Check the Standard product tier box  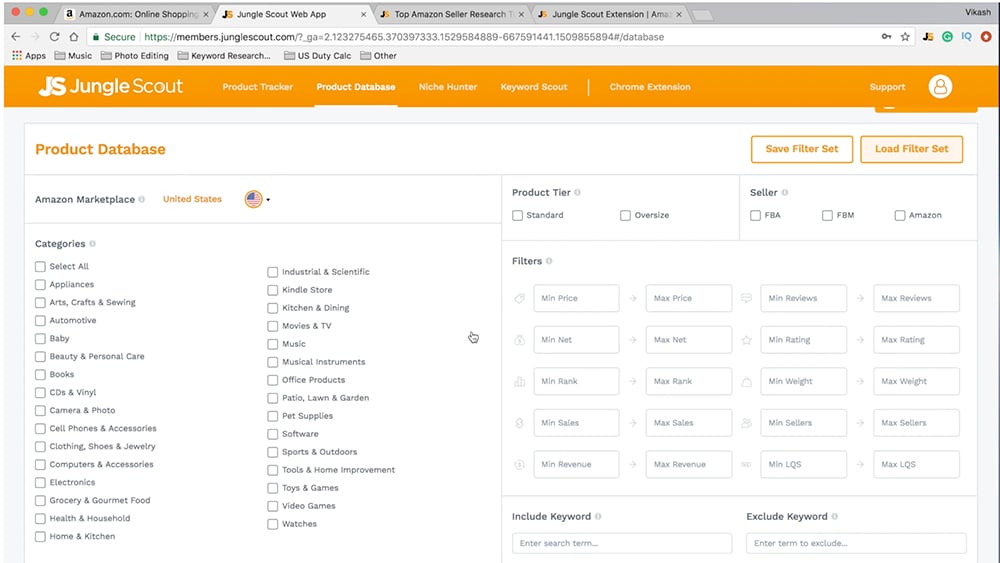[x=517, y=216]
